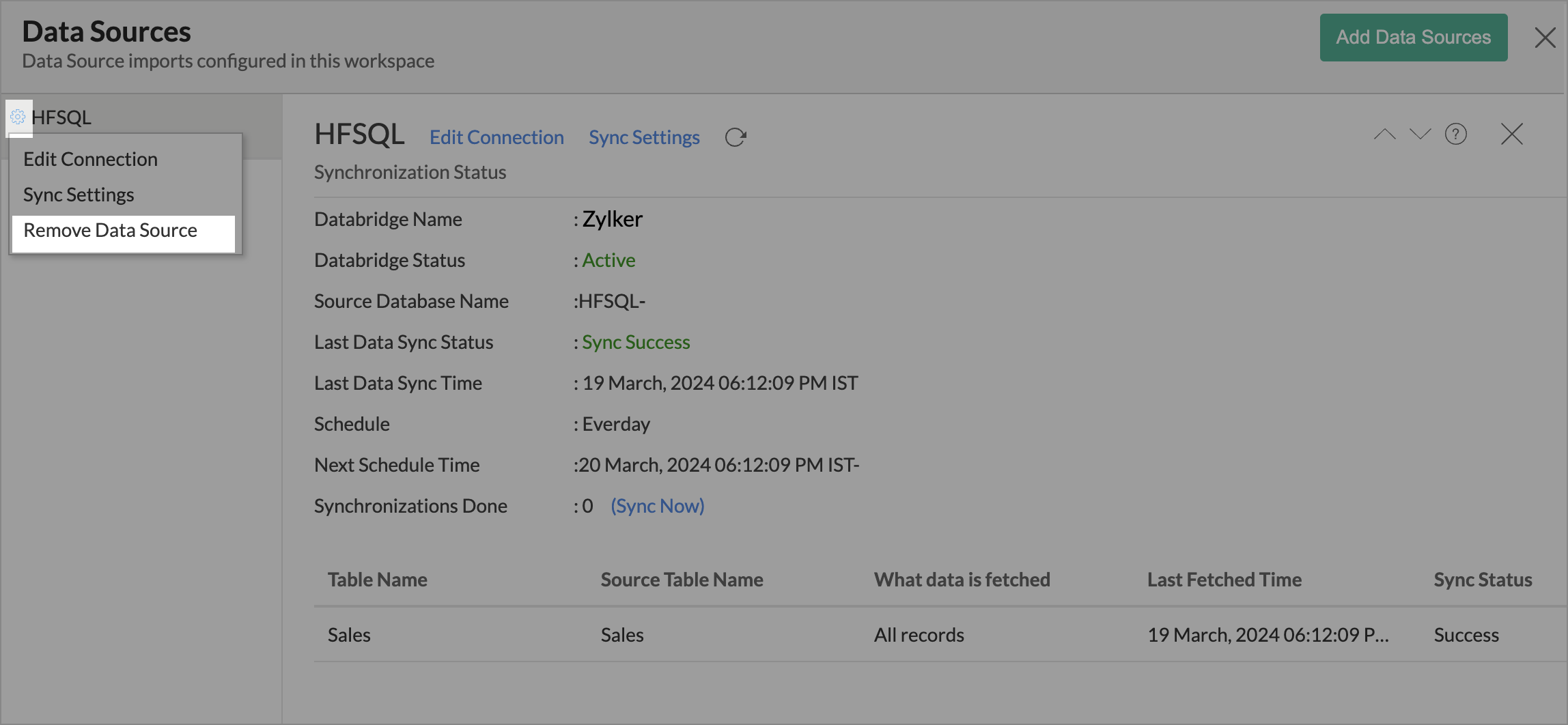Go to previous data source with up chevron

tap(1384, 134)
